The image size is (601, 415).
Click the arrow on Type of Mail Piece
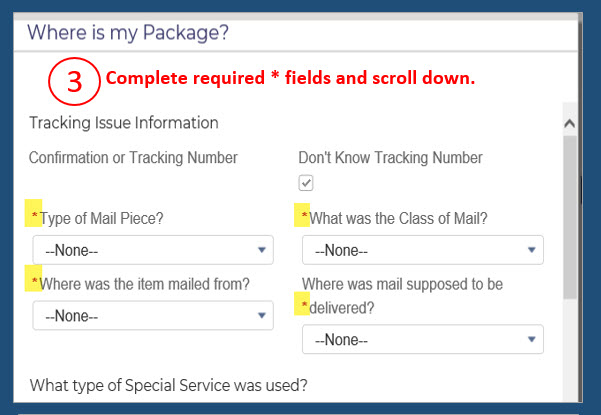point(262,250)
